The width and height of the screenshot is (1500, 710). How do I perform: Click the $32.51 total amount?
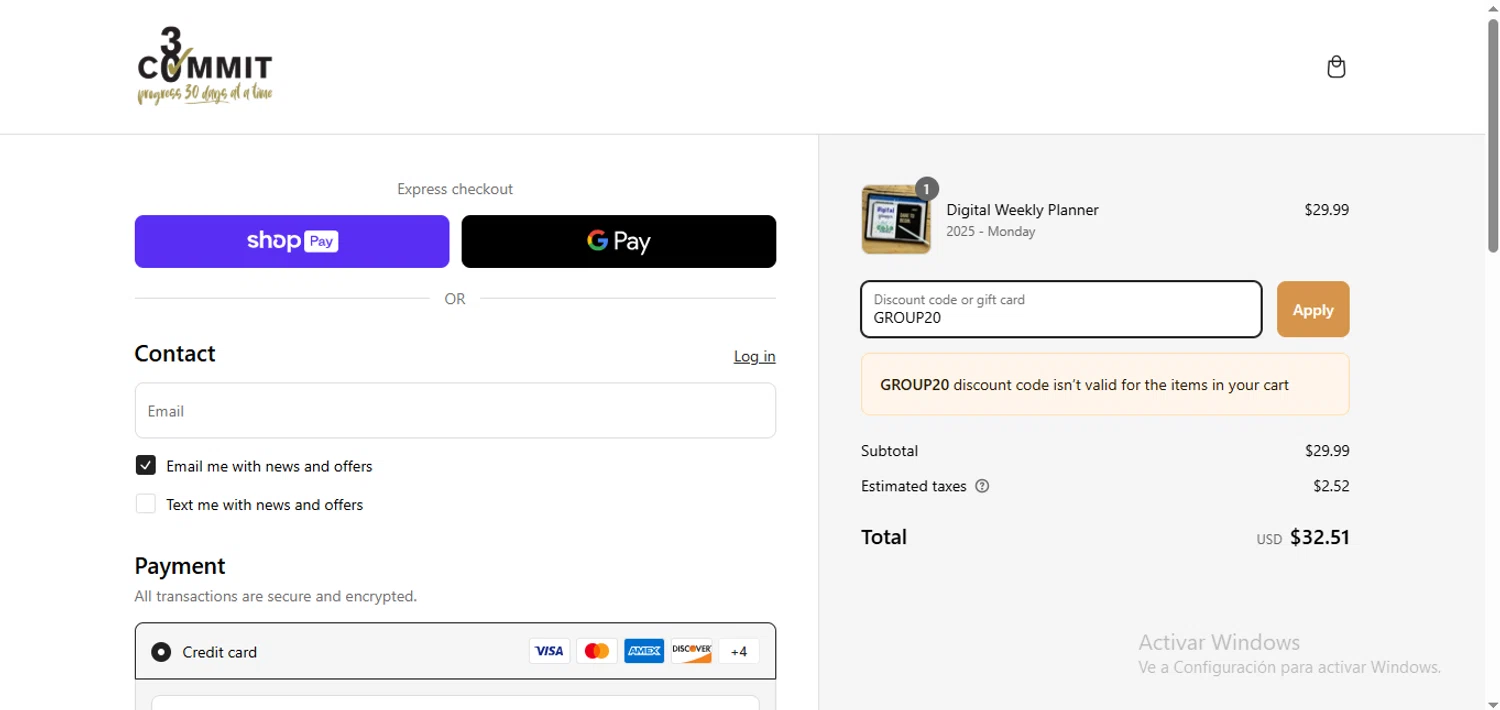[1320, 537]
